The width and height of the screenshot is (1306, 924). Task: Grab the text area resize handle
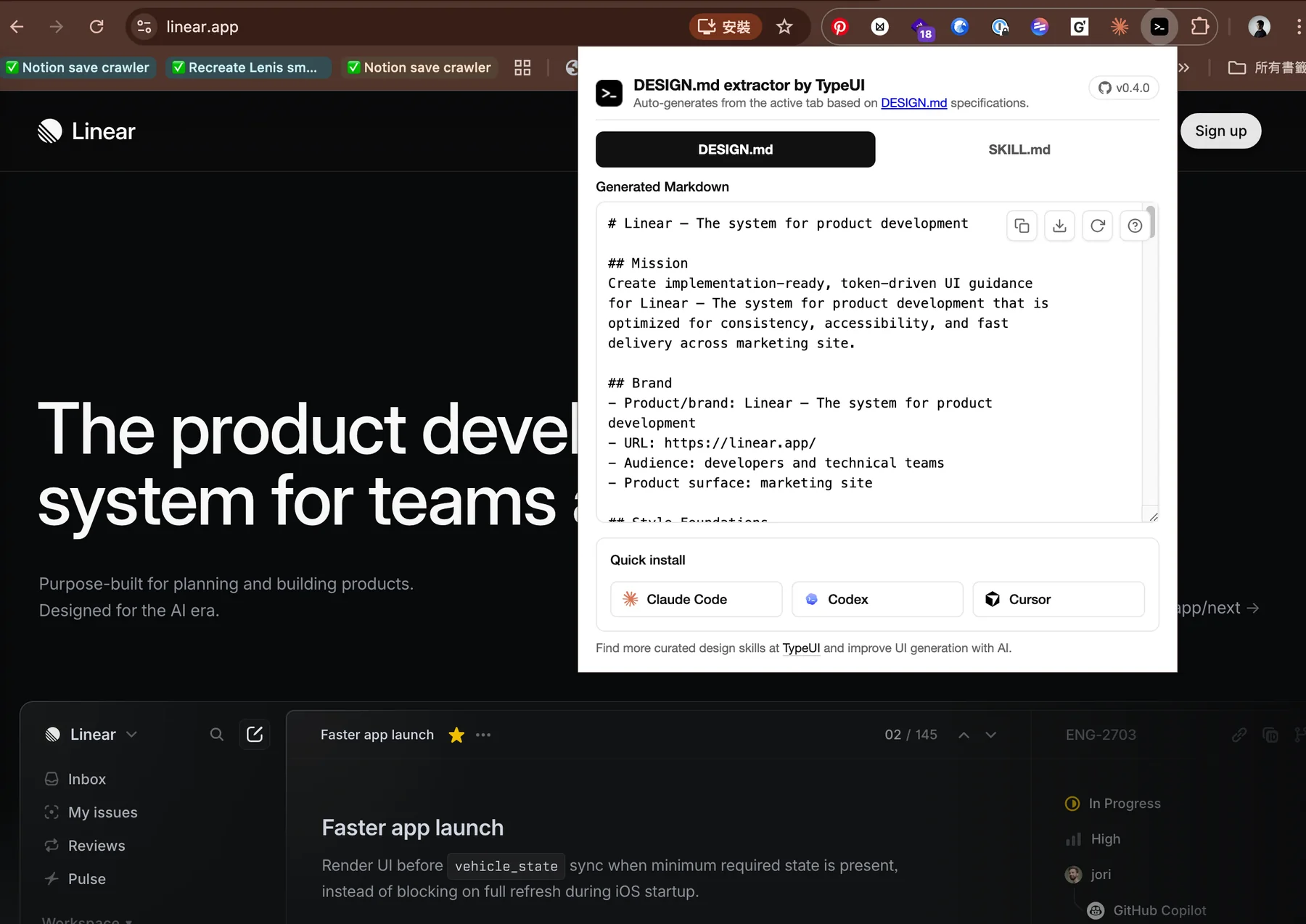(x=1154, y=516)
